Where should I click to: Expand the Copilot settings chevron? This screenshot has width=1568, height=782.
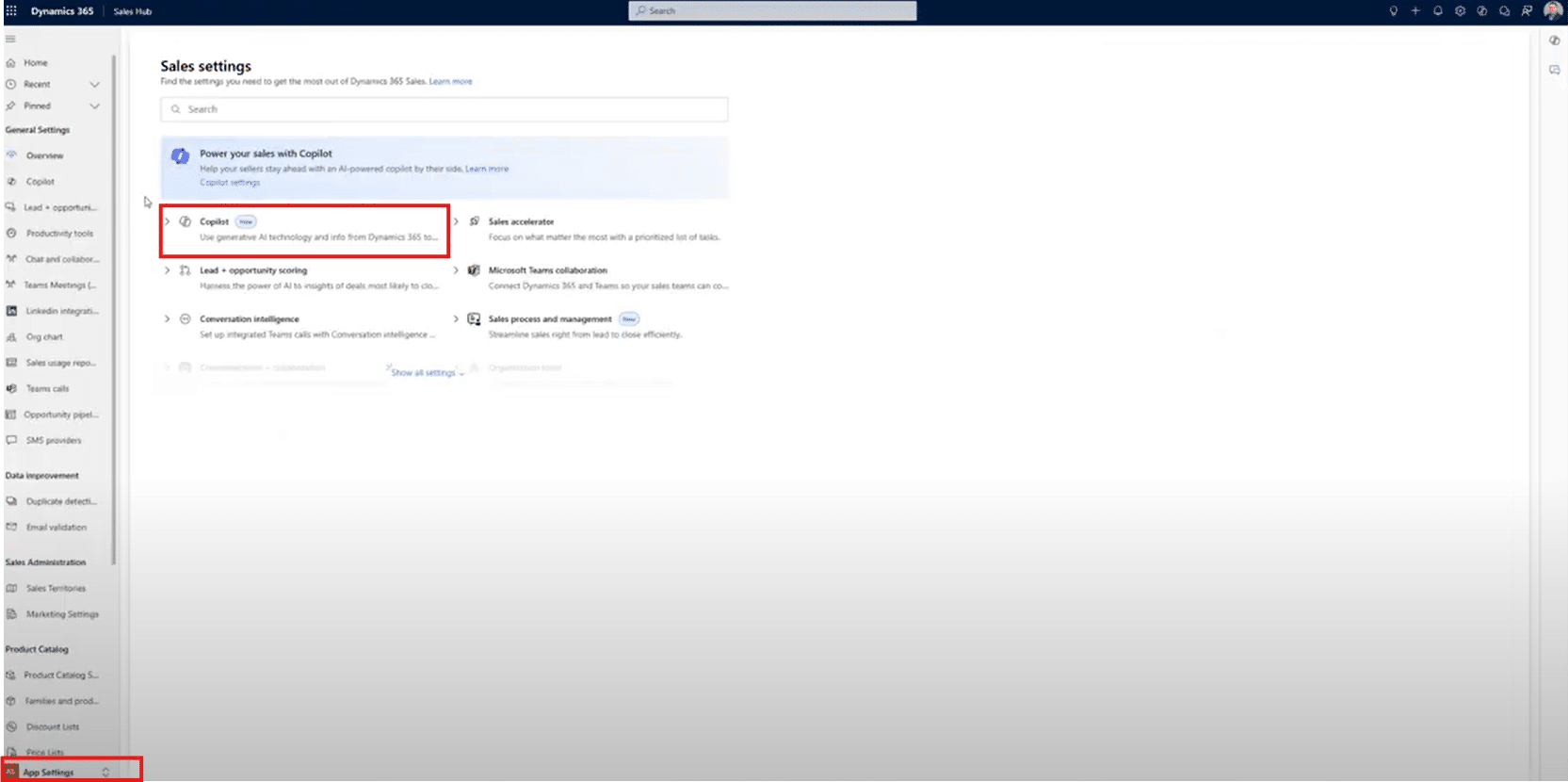(x=168, y=221)
